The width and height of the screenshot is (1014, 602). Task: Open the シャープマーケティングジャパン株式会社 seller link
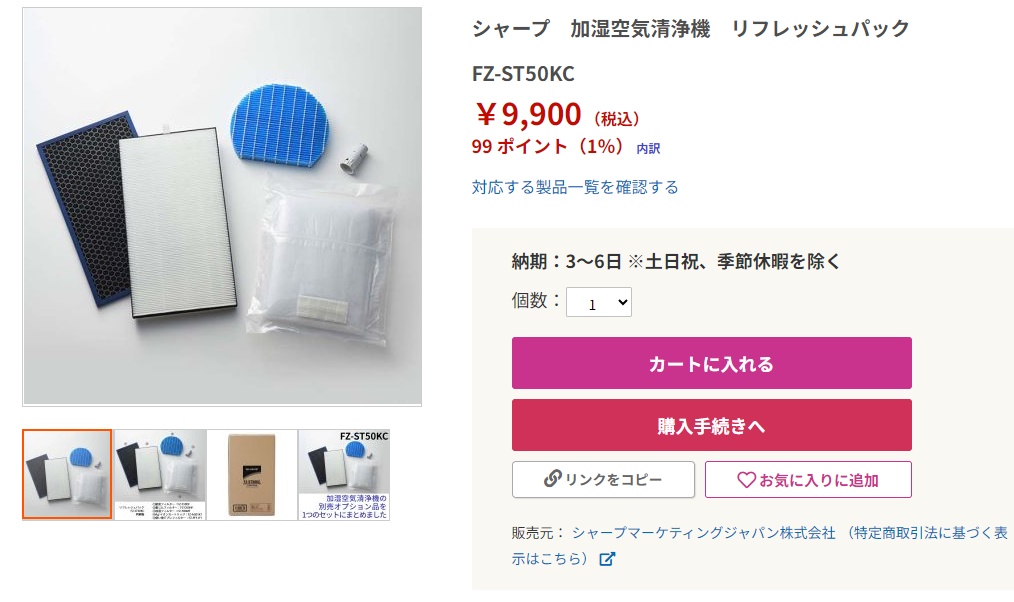coord(704,533)
